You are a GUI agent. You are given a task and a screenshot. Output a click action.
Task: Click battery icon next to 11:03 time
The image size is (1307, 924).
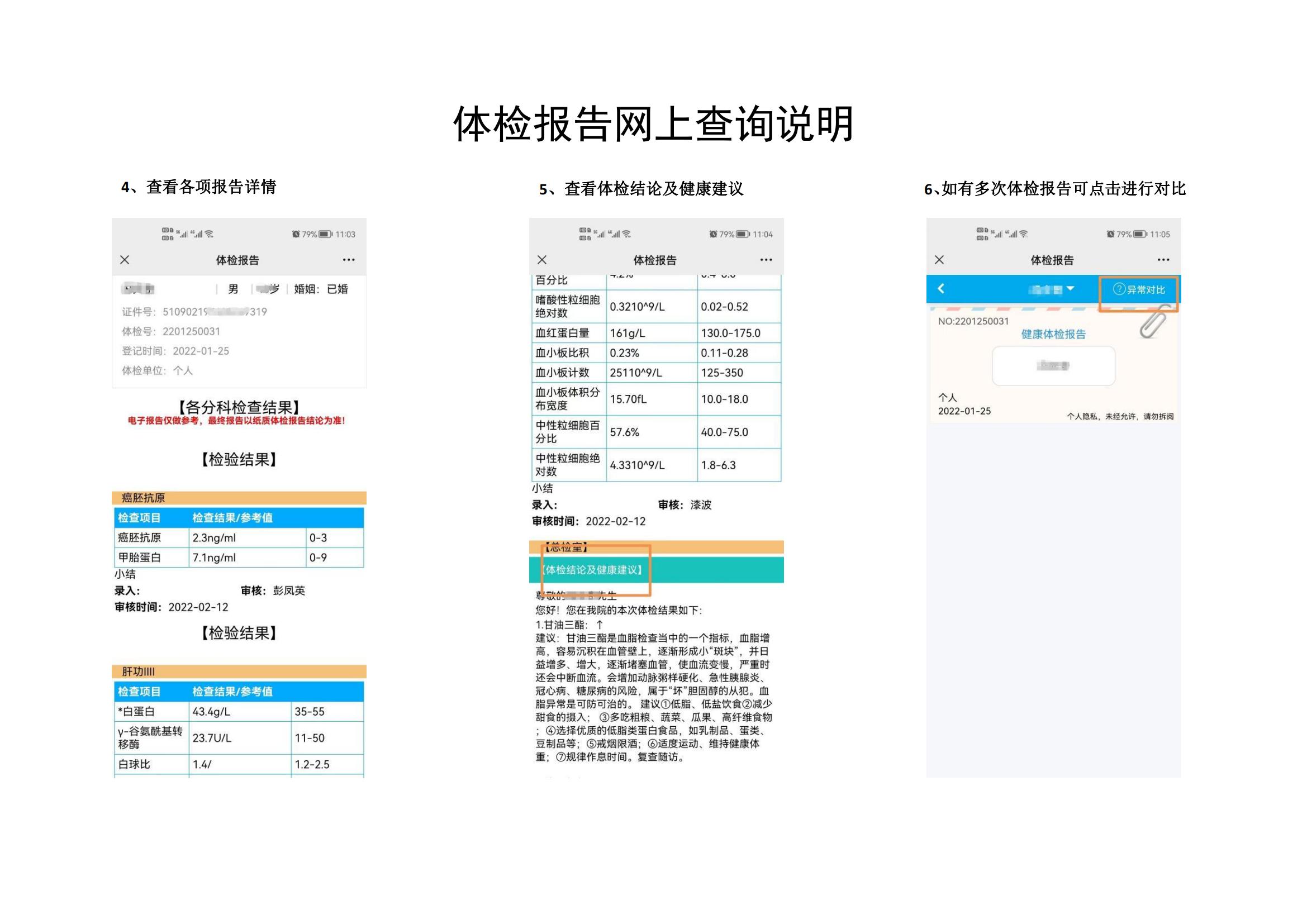[x=325, y=235]
